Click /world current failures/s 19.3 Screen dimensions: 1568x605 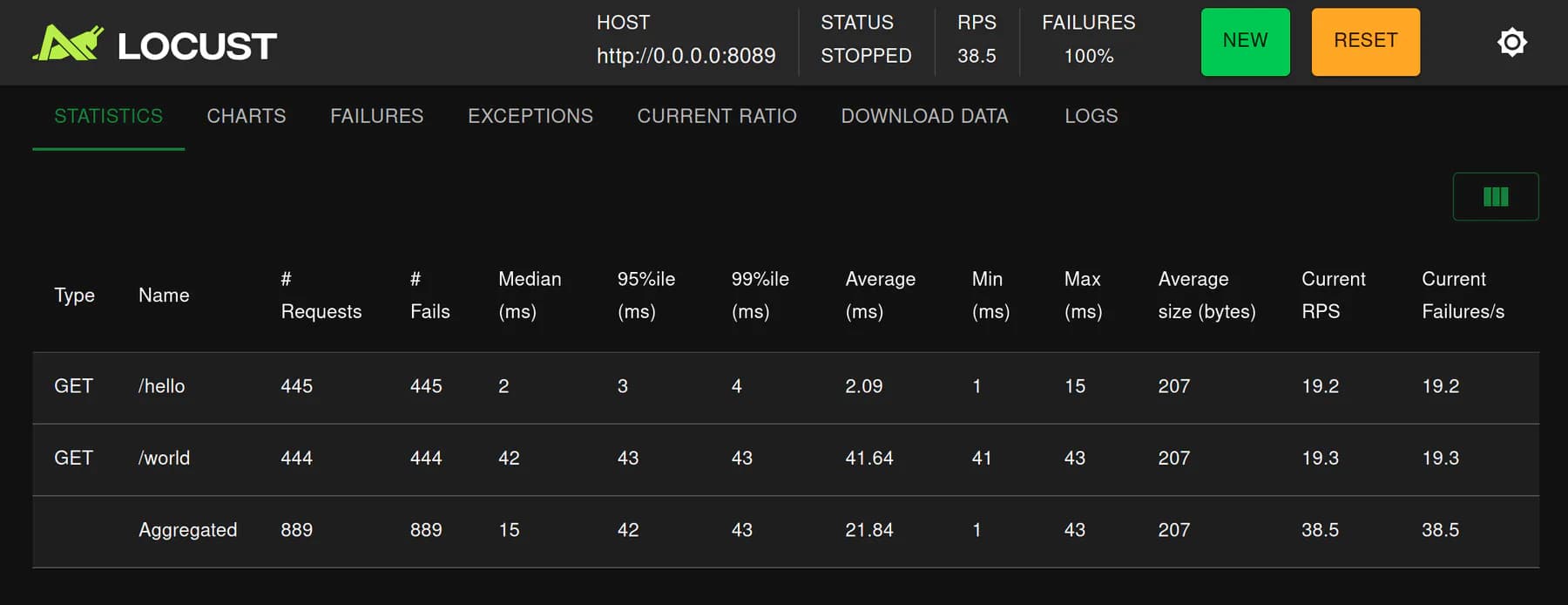[1440, 459]
